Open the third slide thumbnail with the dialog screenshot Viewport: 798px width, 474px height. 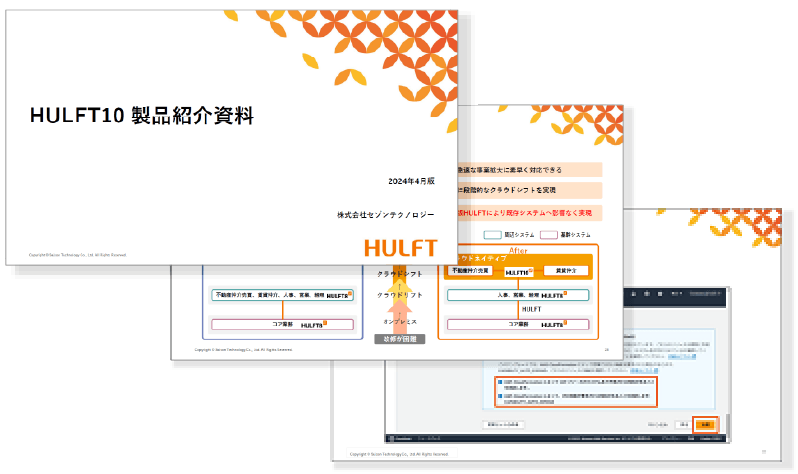(x=560, y=420)
